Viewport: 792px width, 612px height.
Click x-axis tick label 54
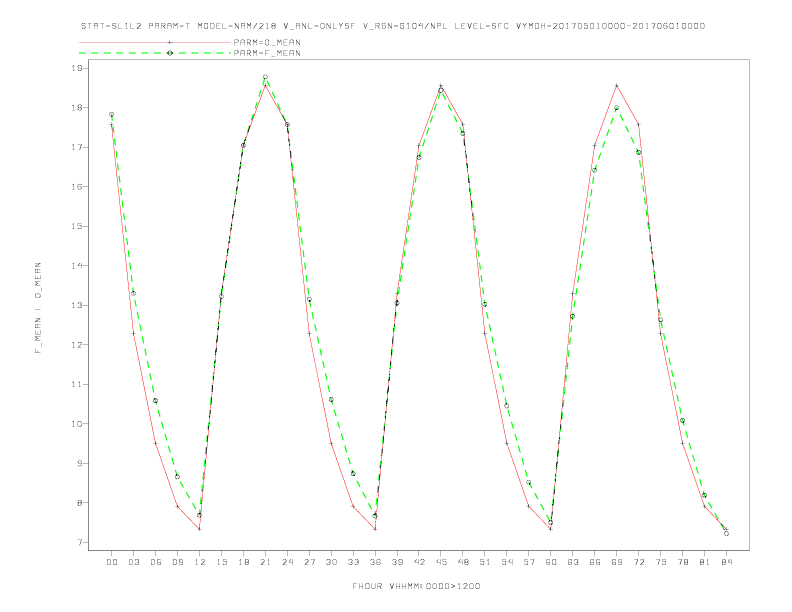pyautogui.click(x=507, y=562)
